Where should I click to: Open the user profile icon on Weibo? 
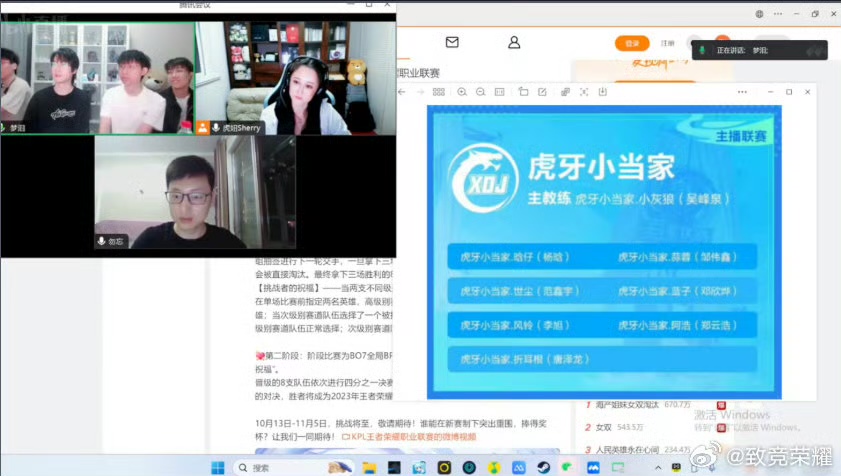point(514,42)
